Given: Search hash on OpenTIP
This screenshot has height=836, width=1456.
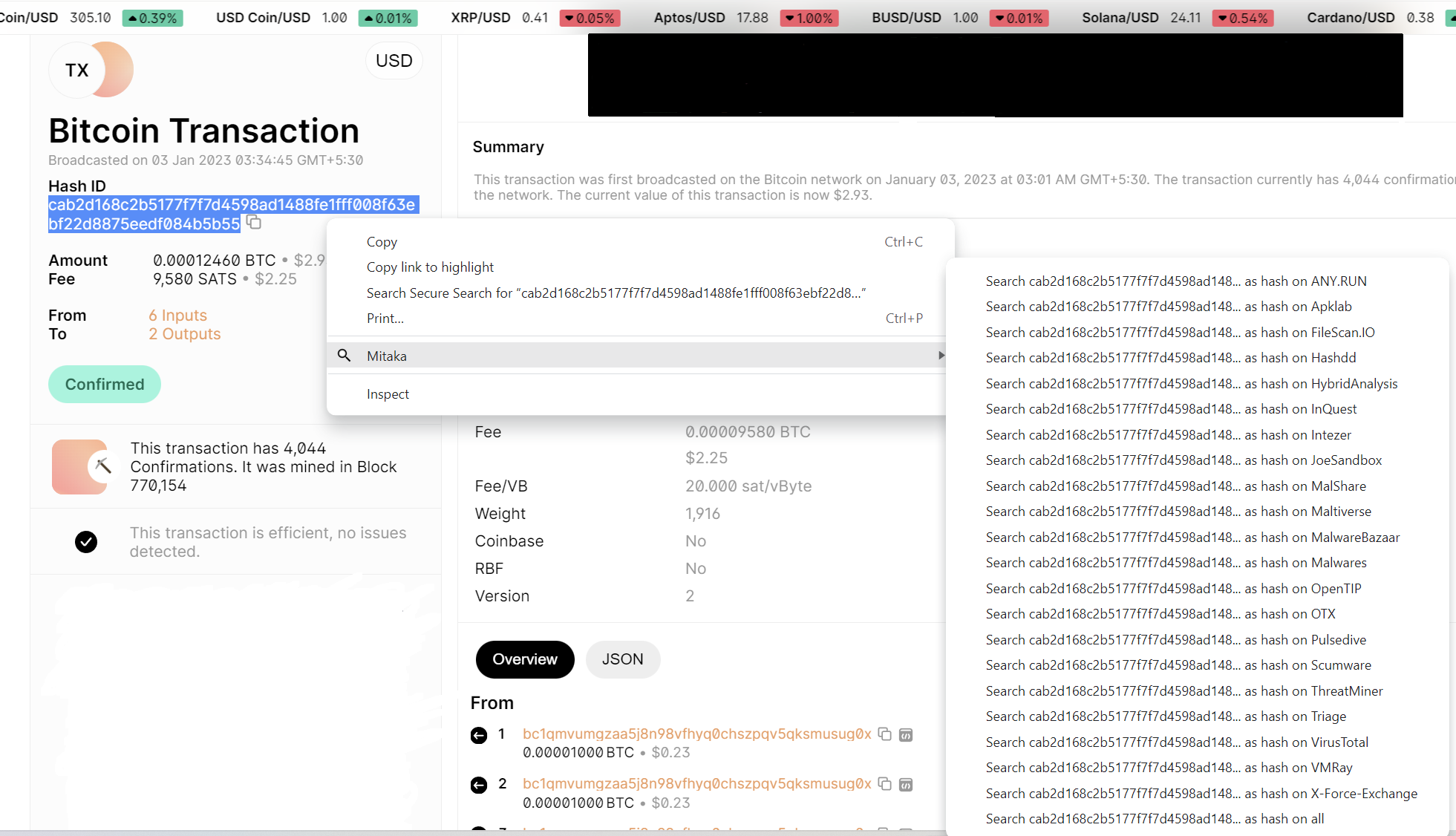Looking at the screenshot, I should pos(1197,589).
